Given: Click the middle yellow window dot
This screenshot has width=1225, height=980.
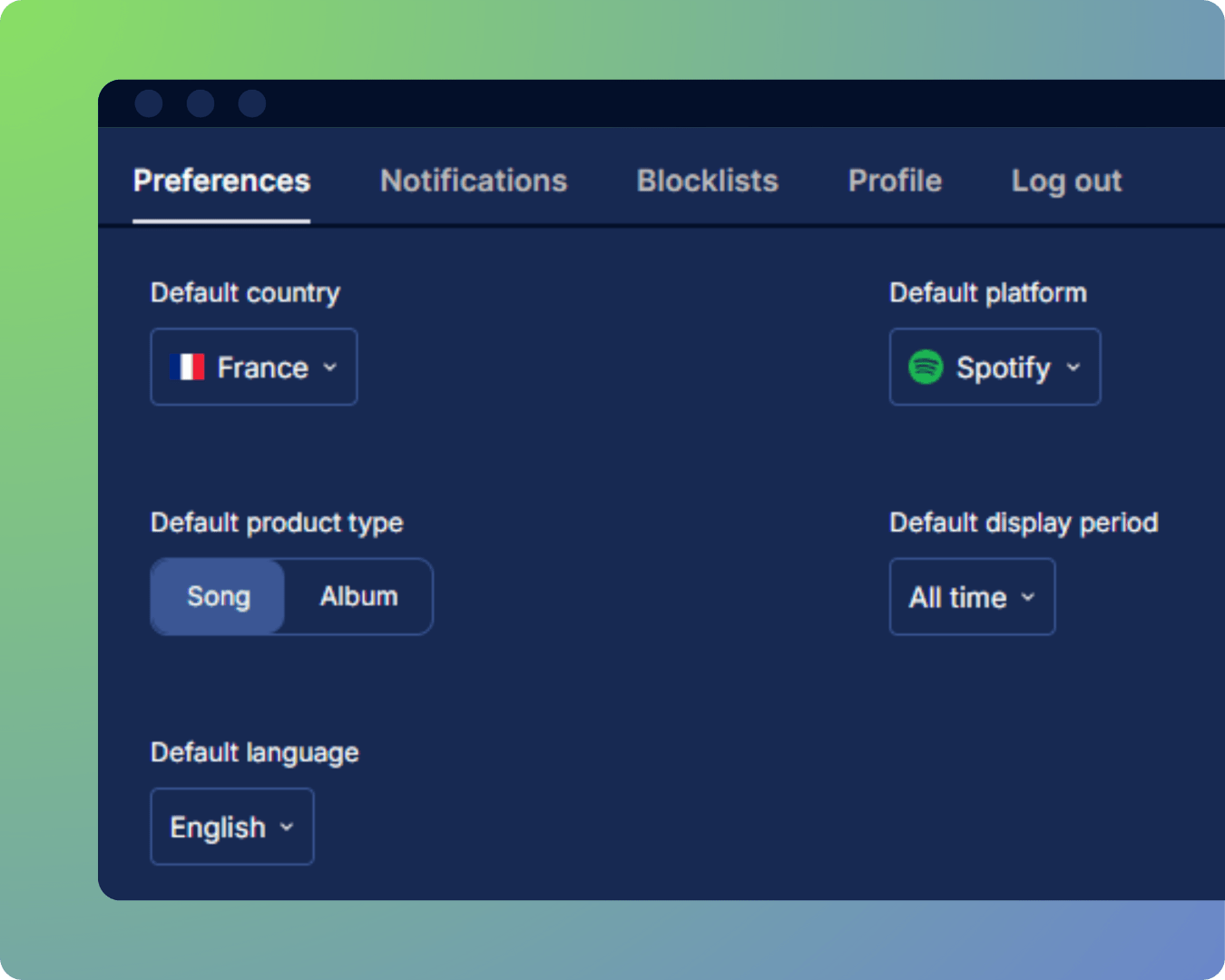Looking at the screenshot, I should pos(200,103).
